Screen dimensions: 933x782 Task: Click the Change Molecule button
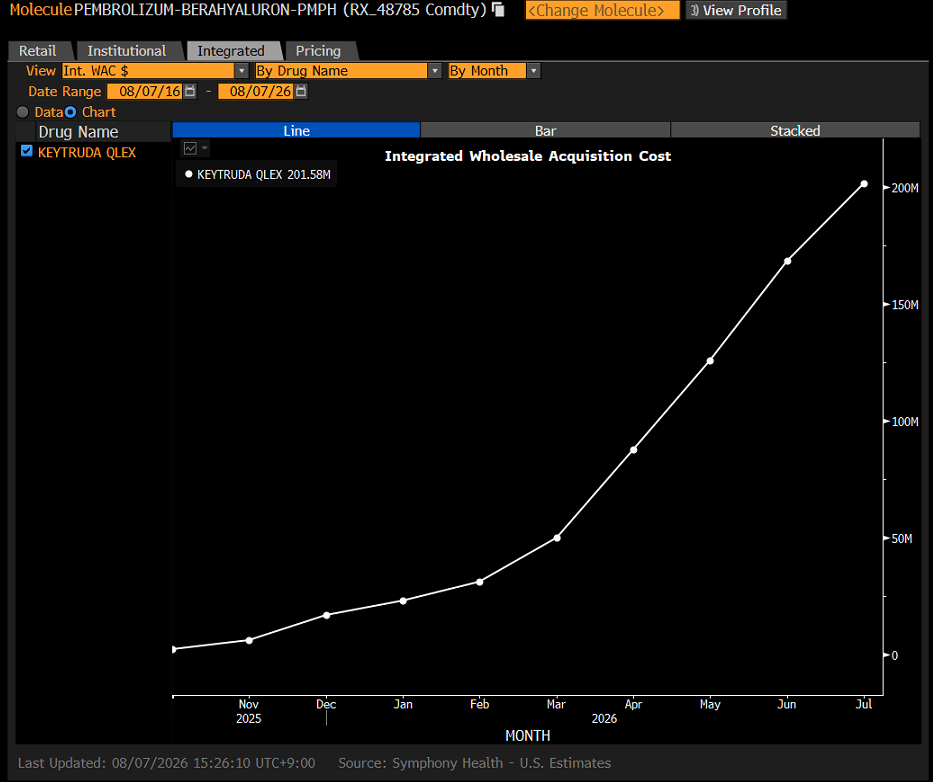(x=602, y=10)
